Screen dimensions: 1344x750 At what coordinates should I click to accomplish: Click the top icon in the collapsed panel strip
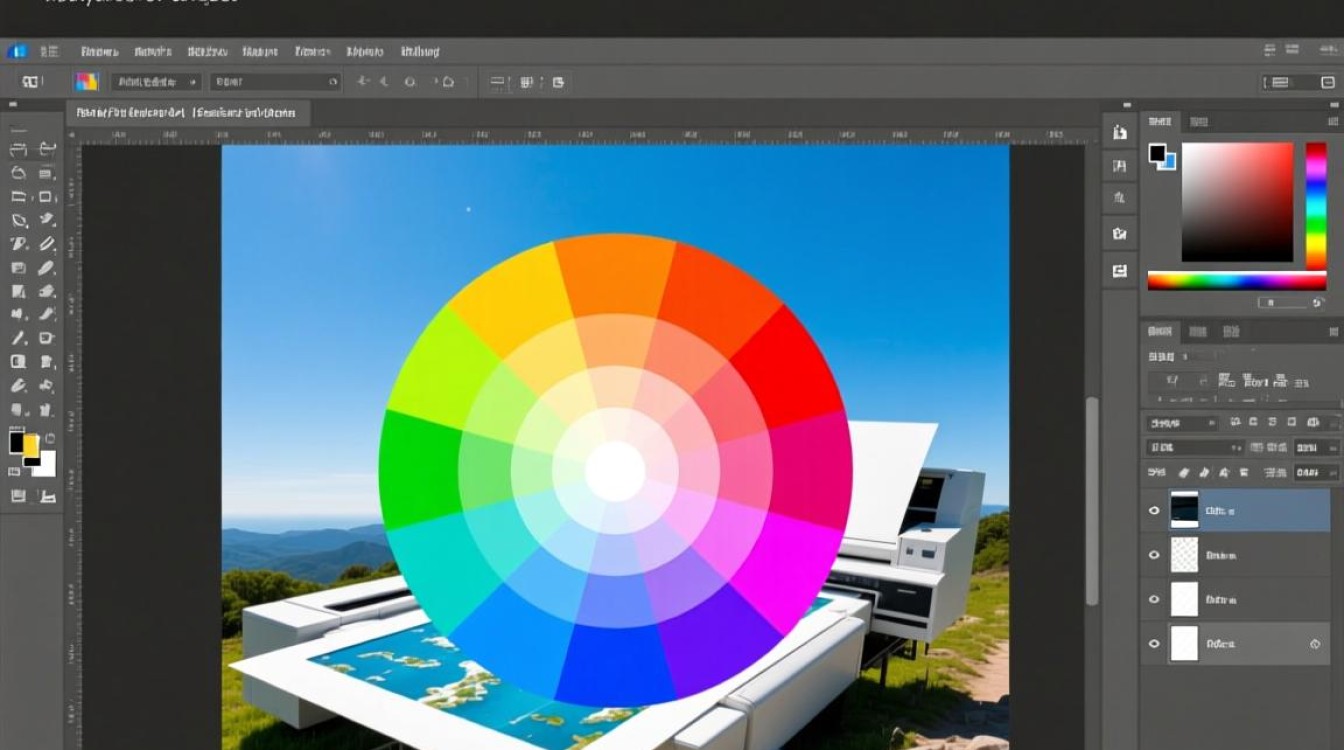pyautogui.click(x=1120, y=132)
